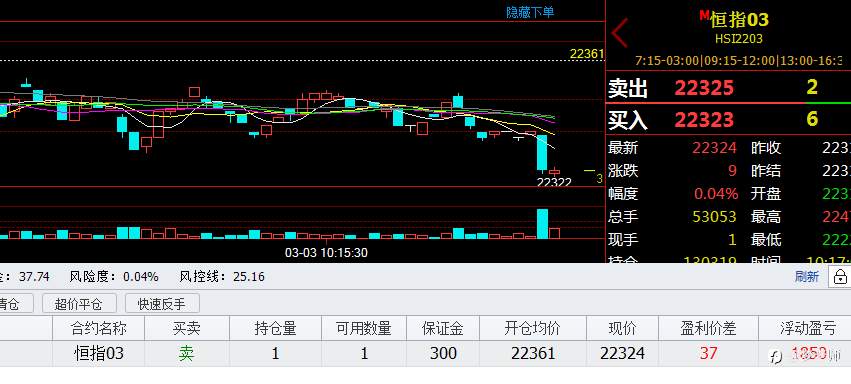Click the 现价 column header
Screen dimensions: 851x384
click(623, 328)
